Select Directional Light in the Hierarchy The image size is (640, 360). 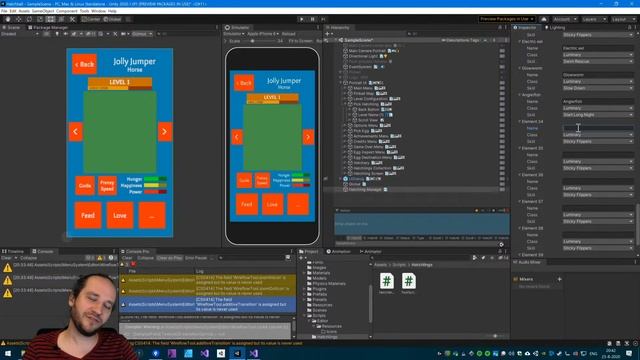363,56
